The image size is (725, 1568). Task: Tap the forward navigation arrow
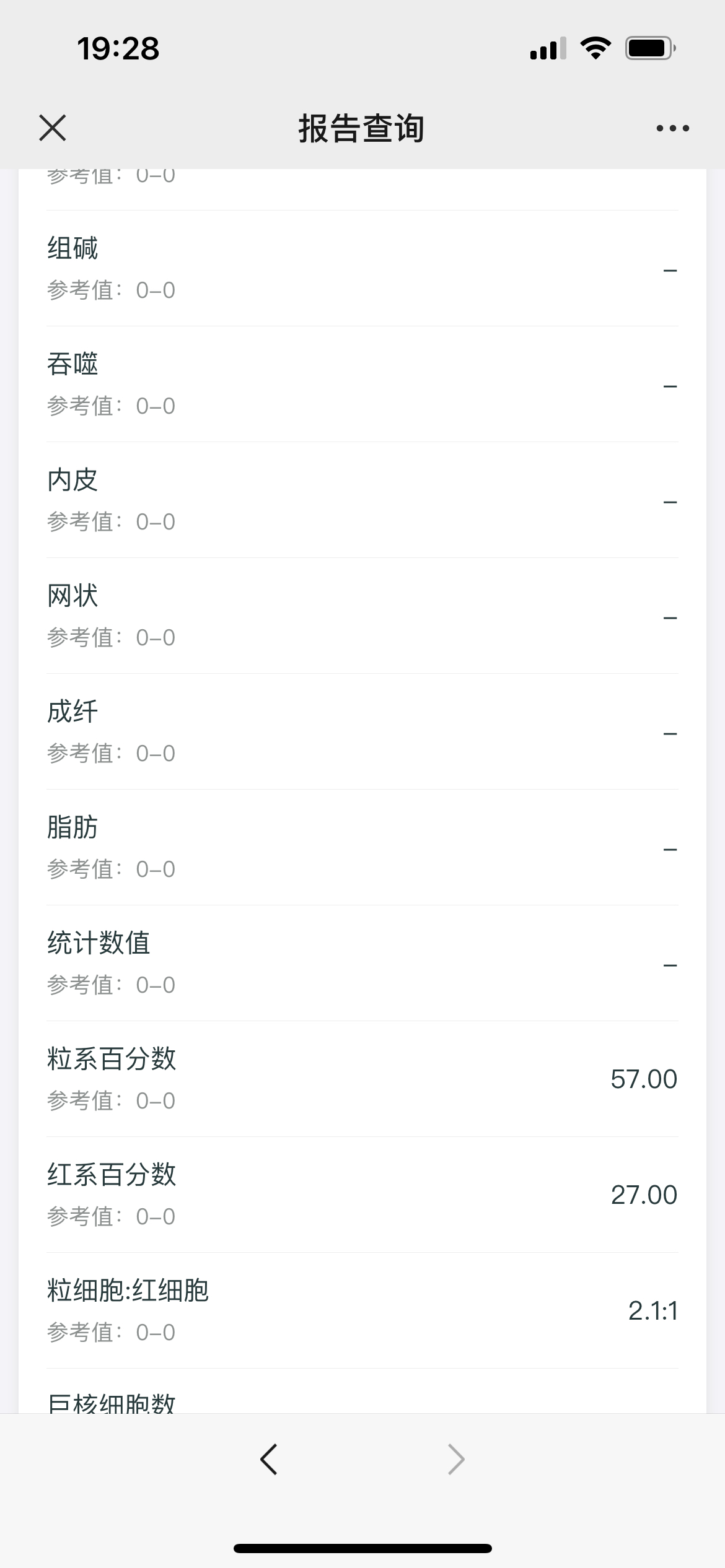click(x=456, y=1459)
